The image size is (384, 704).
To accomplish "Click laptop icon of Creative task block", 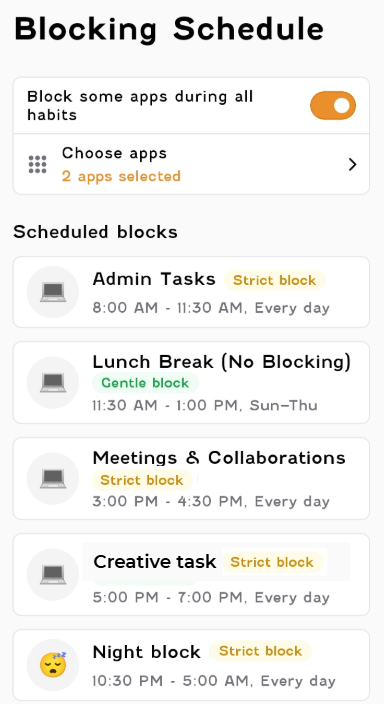I will click(x=53, y=575).
